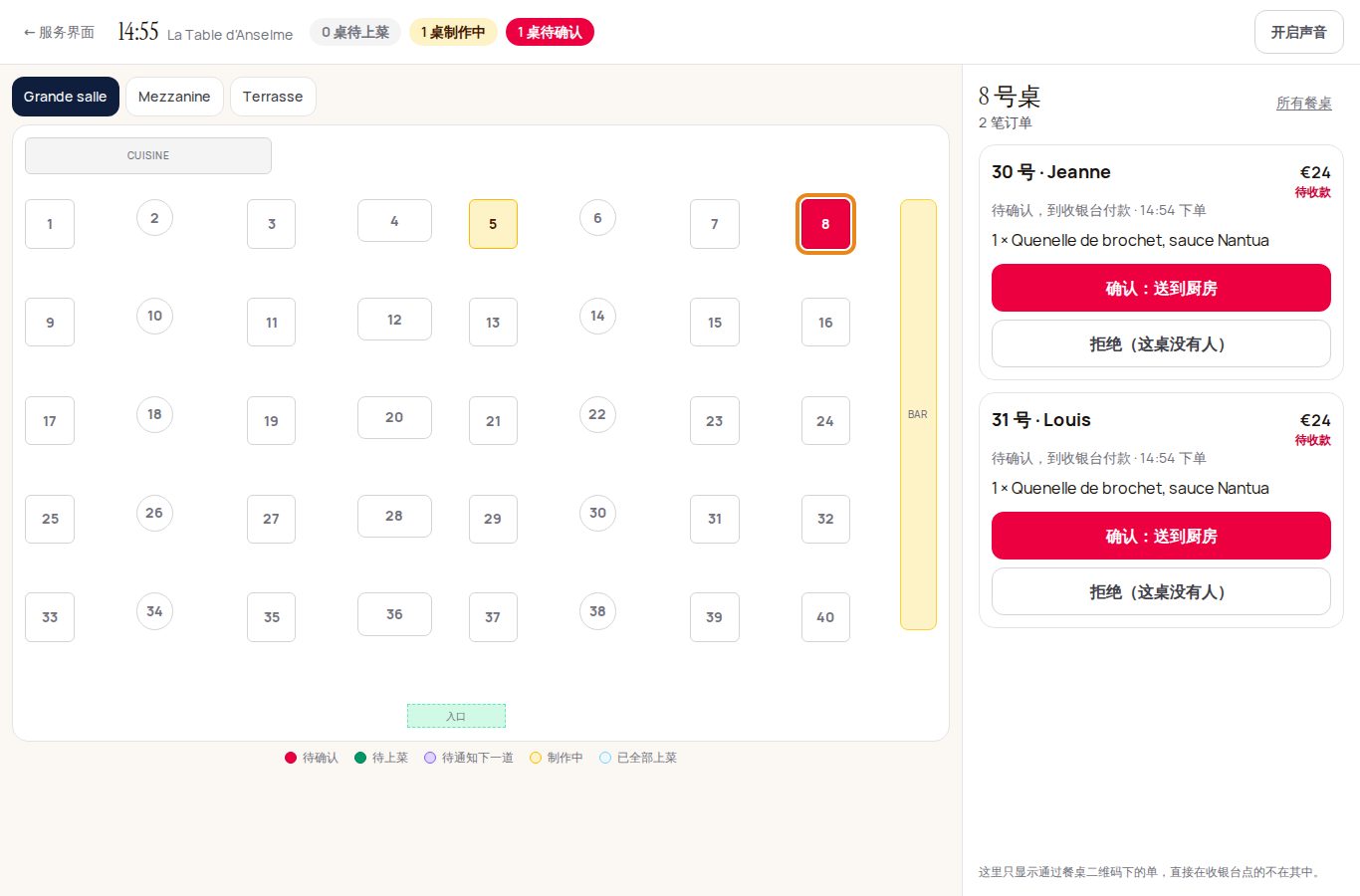Viewport: 1360px width, 896px height.
Task: Switch to the Grande salle tab
Action: (x=66, y=97)
